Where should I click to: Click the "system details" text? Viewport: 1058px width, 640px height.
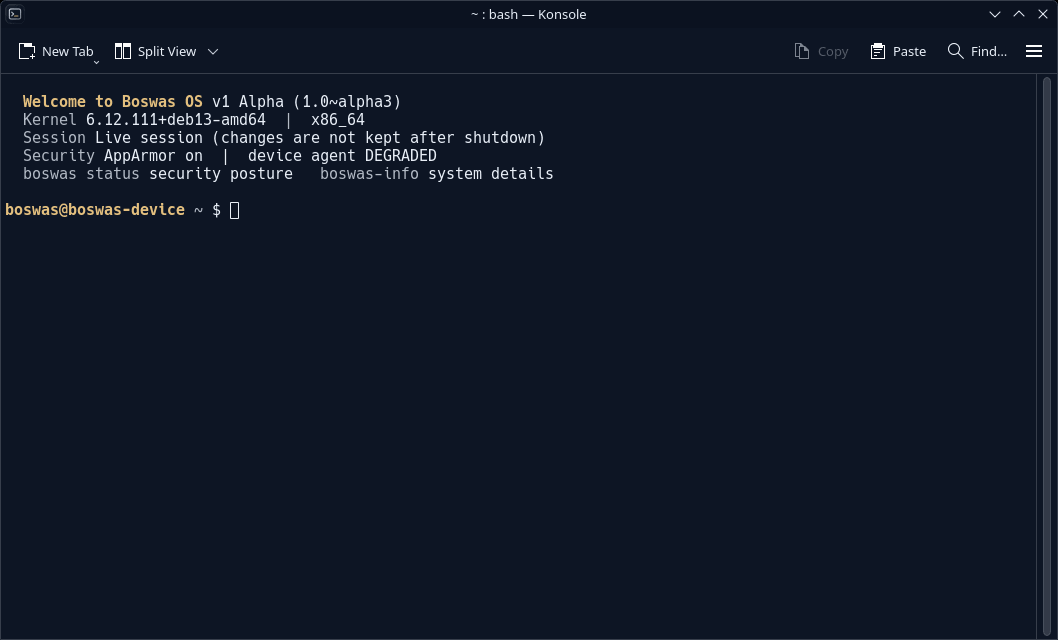click(491, 174)
